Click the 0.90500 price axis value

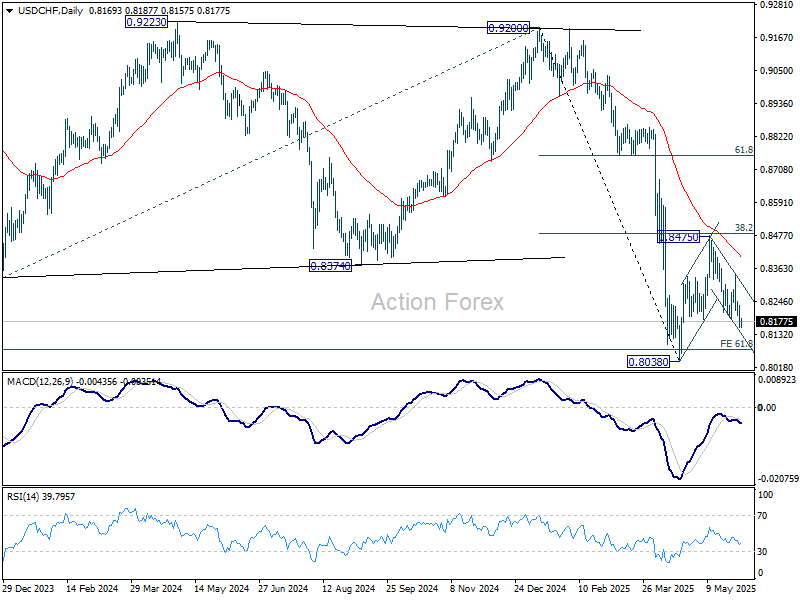tap(776, 71)
